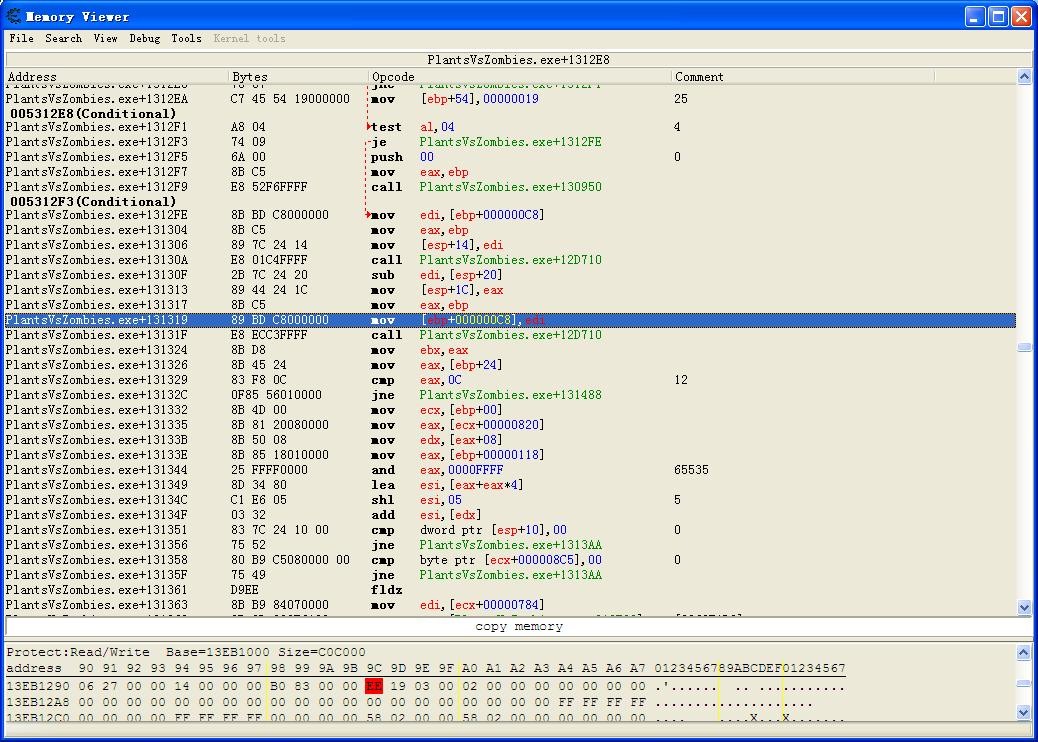Click the copy memory status bar
The image size is (1038, 742).
(519, 626)
